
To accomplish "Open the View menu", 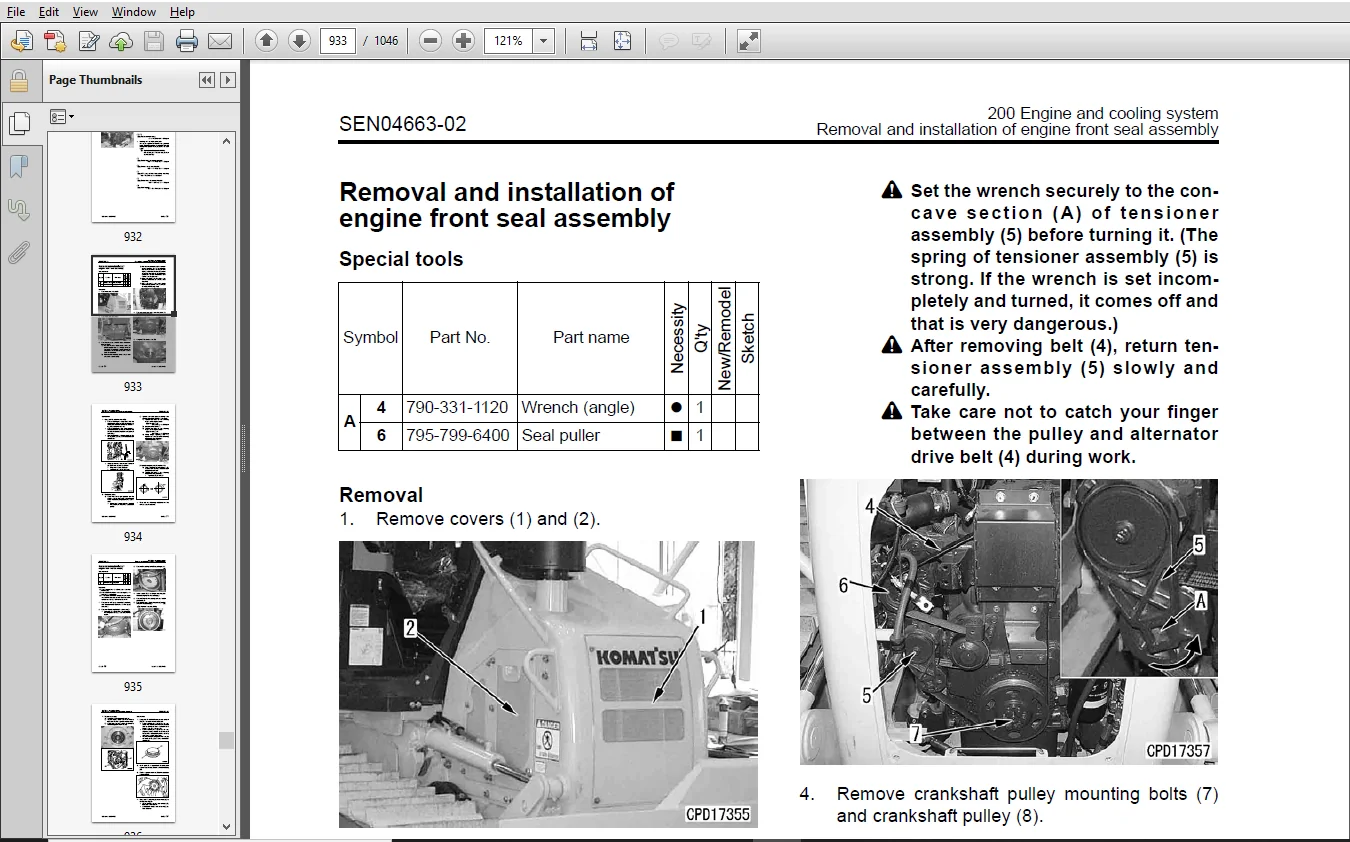I will pyautogui.click(x=85, y=12).
